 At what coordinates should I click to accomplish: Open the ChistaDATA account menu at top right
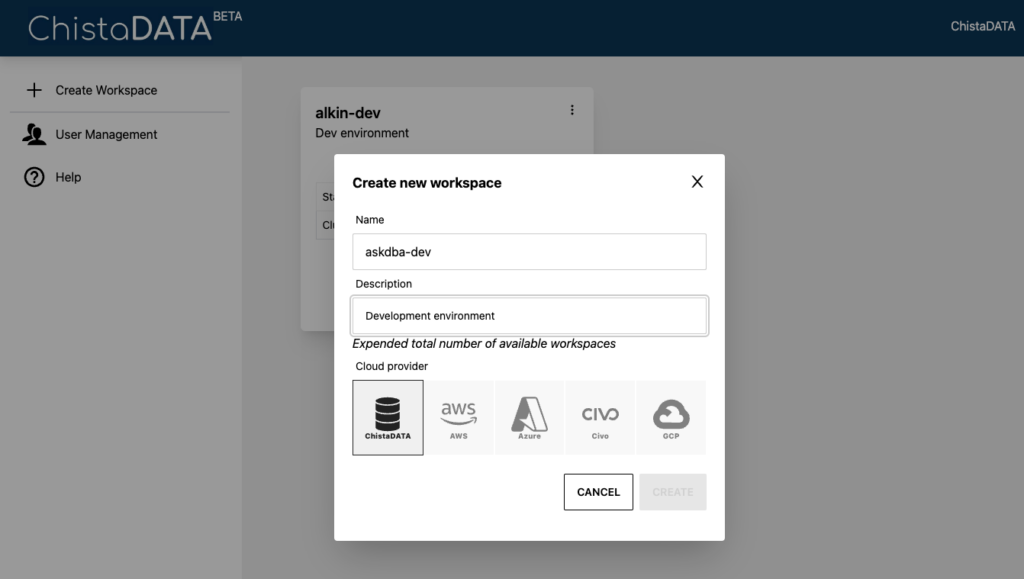pos(982,27)
